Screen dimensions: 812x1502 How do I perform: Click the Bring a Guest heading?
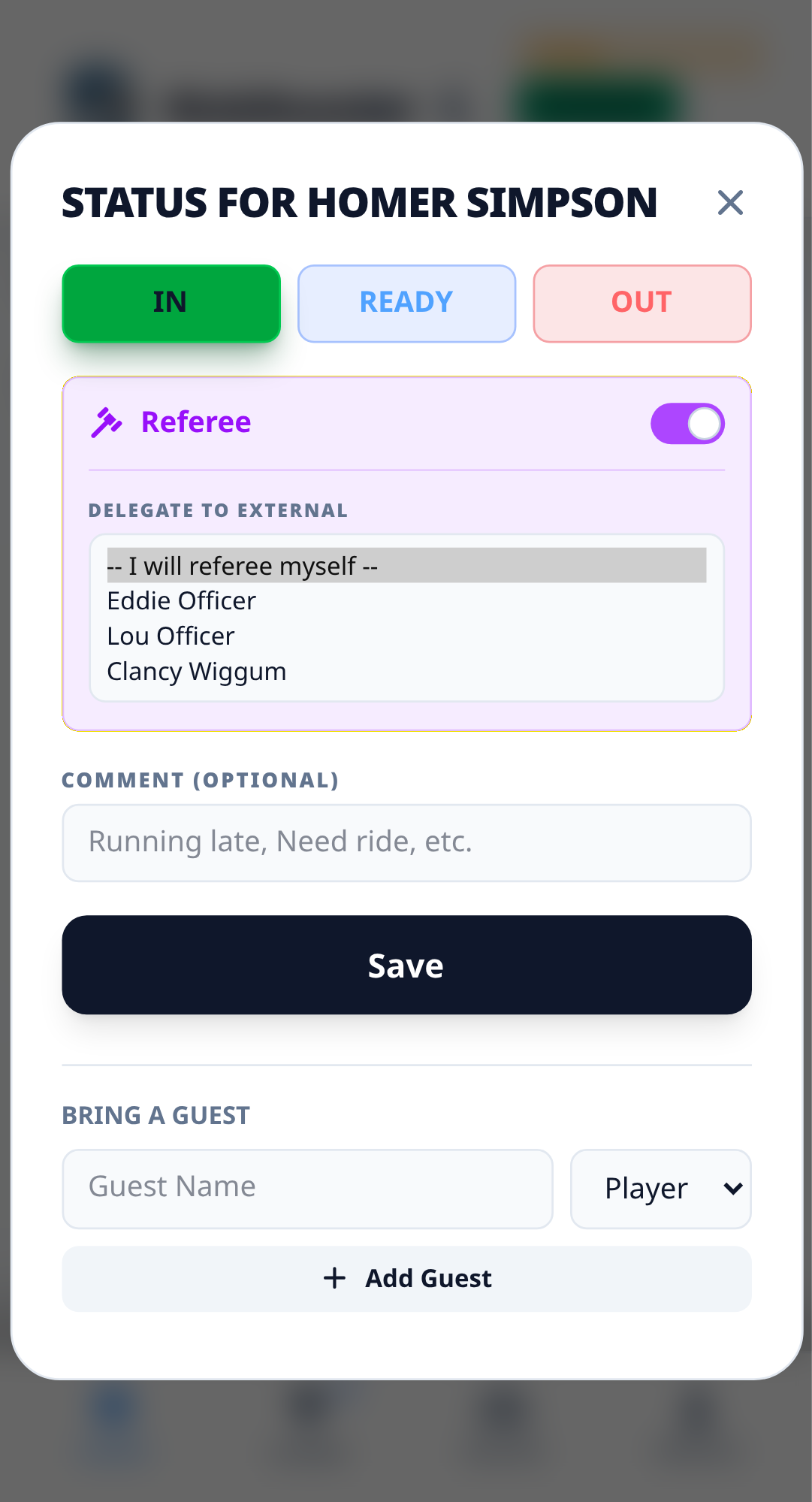click(155, 1115)
